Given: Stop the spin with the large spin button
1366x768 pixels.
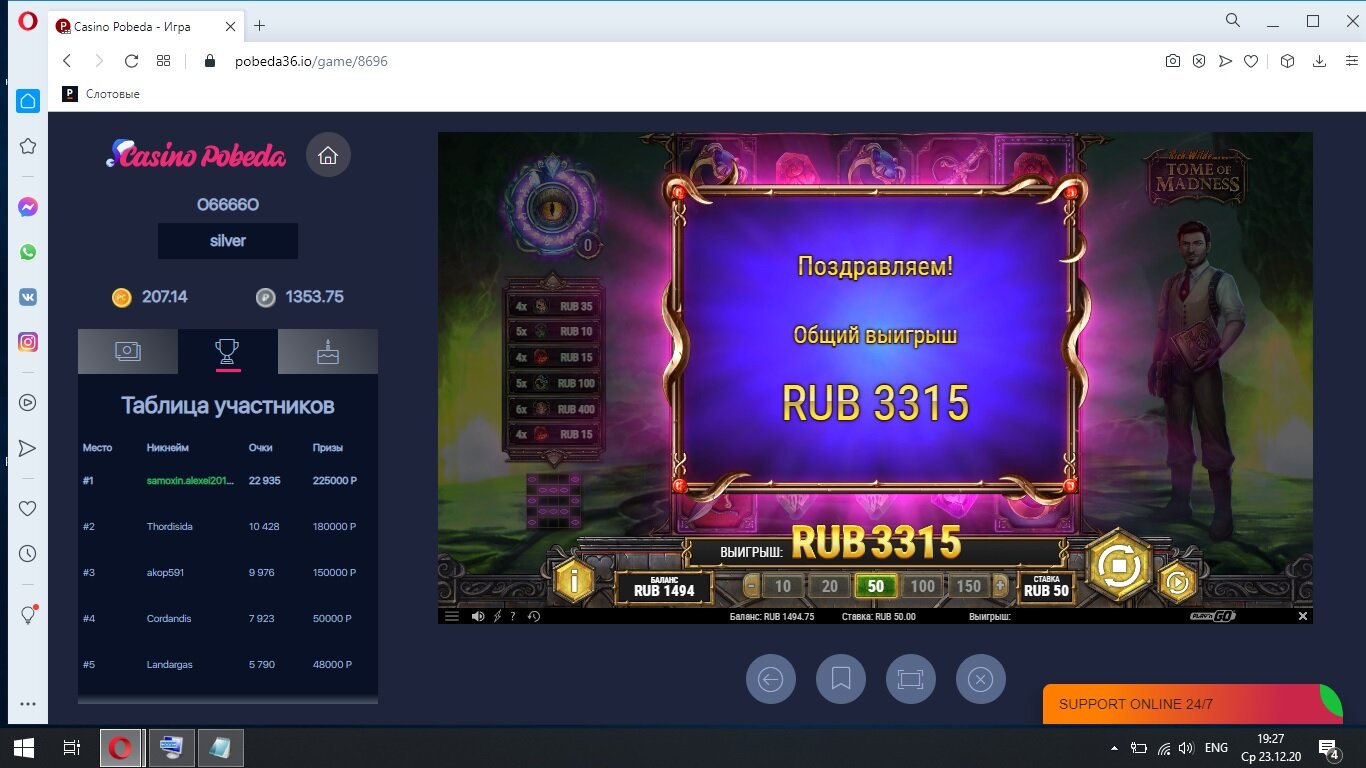Looking at the screenshot, I should tap(1119, 567).
